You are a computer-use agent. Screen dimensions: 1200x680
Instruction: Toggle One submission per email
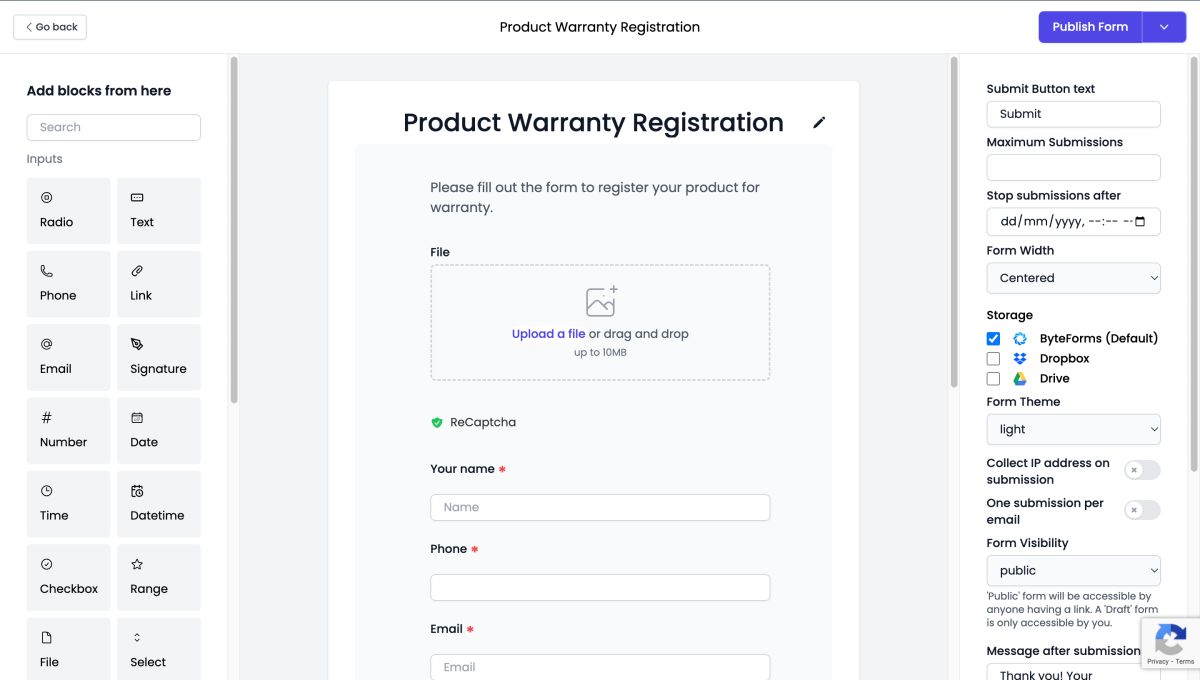1142,510
